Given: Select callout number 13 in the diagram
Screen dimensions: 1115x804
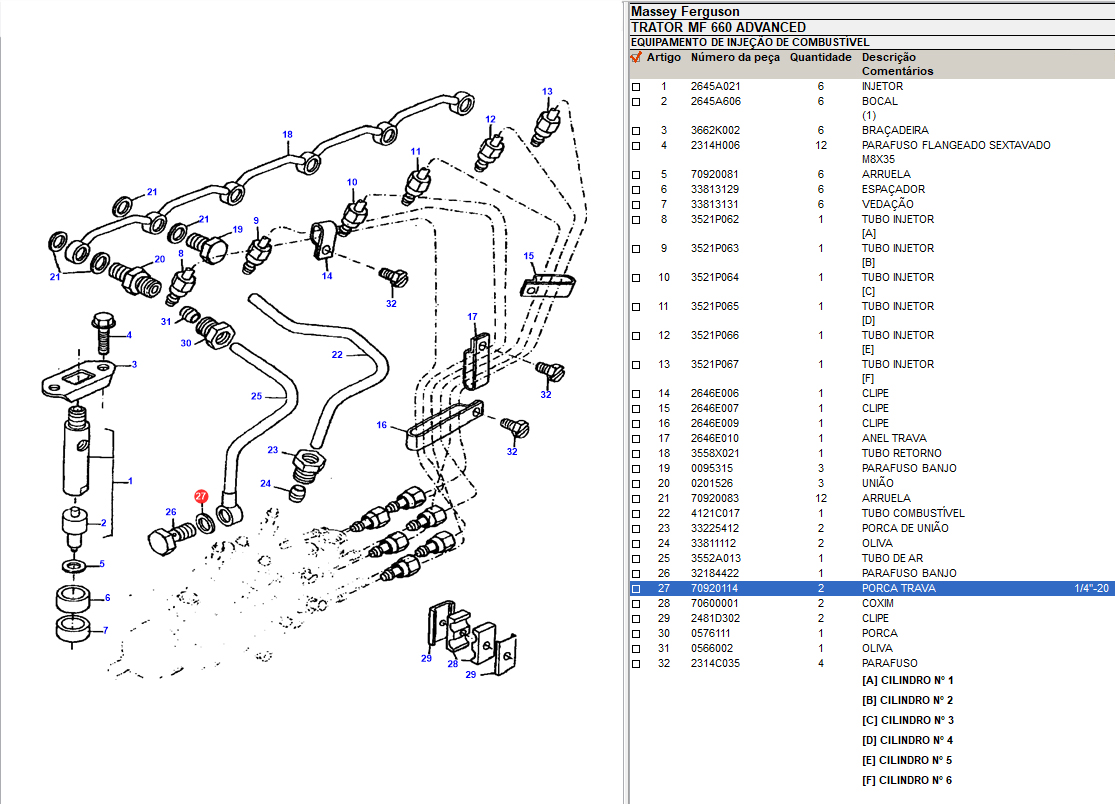Looking at the screenshot, I should click(x=547, y=91).
